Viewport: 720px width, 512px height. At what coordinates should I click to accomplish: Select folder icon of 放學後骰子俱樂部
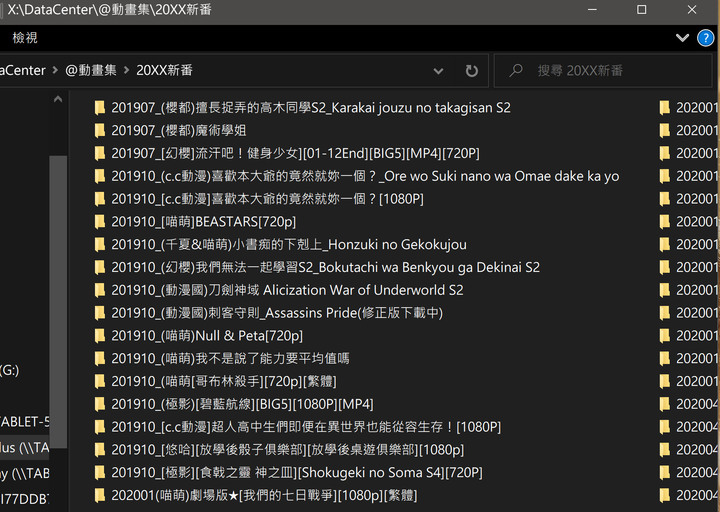pyautogui.click(x=100, y=450)
